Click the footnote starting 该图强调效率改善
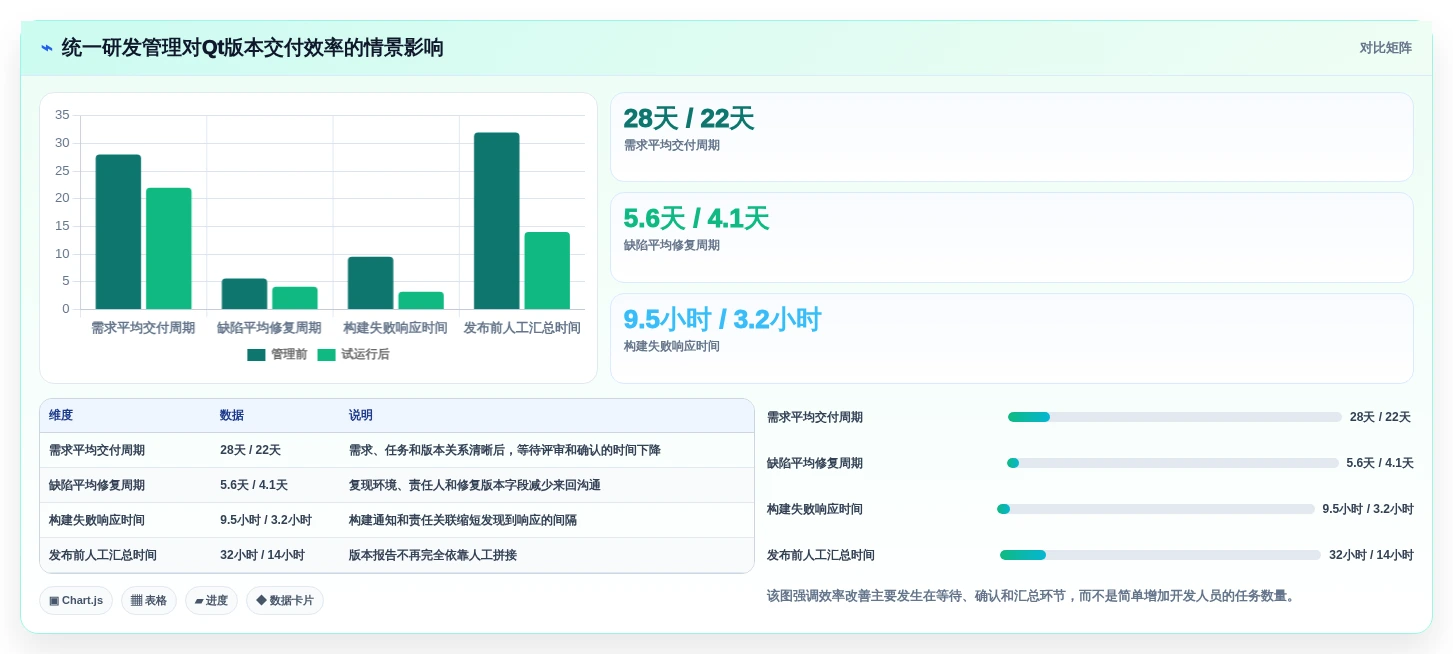This screenshot has width=1453, height=654. click(1033, 596)
